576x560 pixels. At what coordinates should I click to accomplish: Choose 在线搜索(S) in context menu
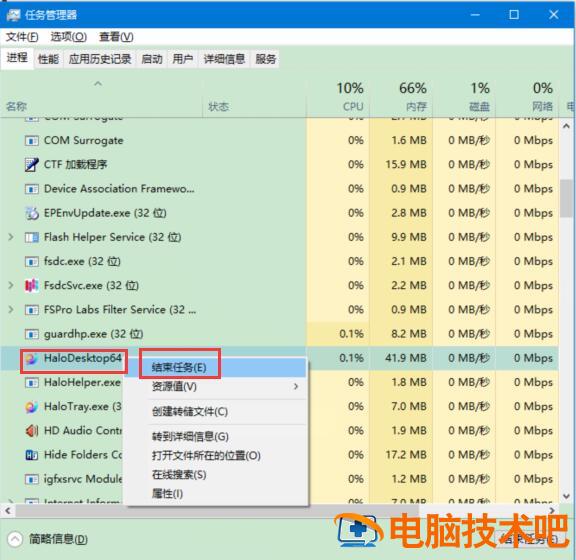point(216,475)
